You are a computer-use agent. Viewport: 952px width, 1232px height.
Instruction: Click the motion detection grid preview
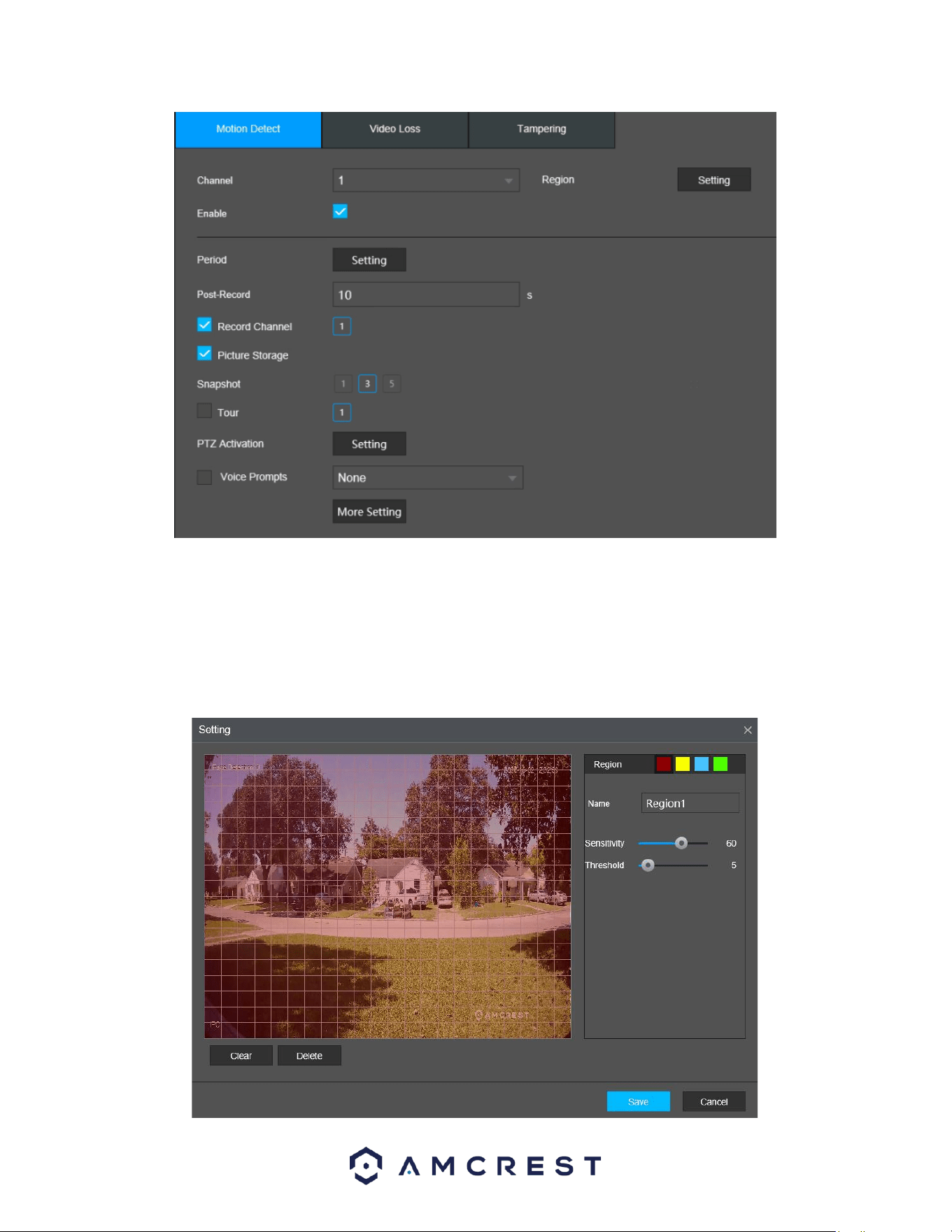click(388, 896)
